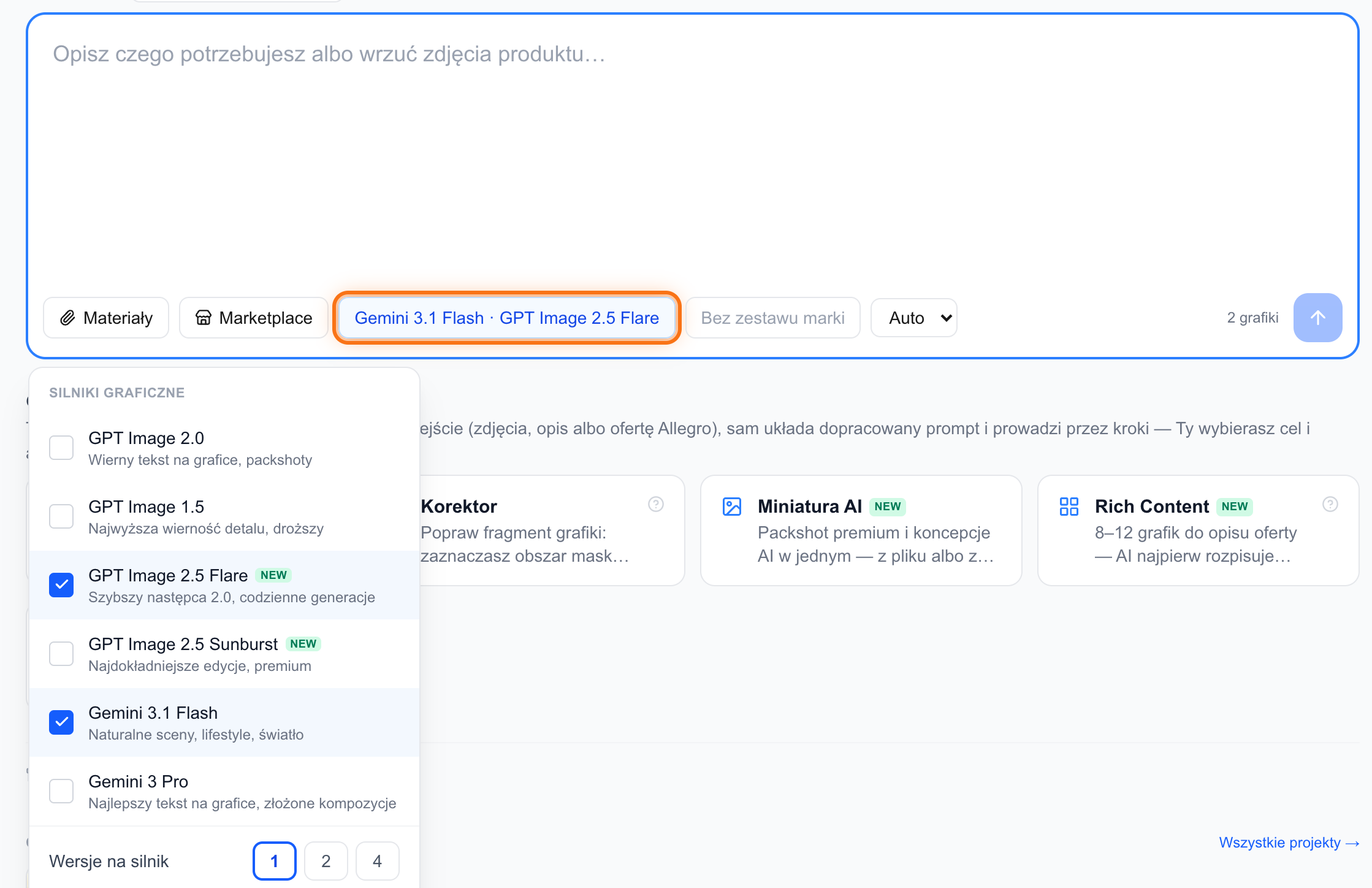Submit prompt with the arrow-up send button

(x=1317, y=318)
